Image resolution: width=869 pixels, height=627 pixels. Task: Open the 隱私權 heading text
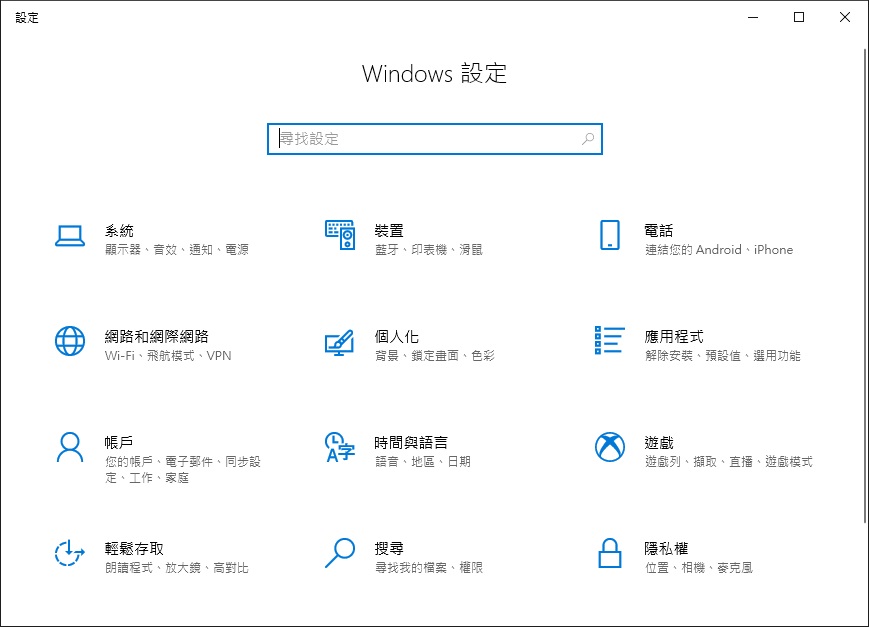click(x=666, y=548)
